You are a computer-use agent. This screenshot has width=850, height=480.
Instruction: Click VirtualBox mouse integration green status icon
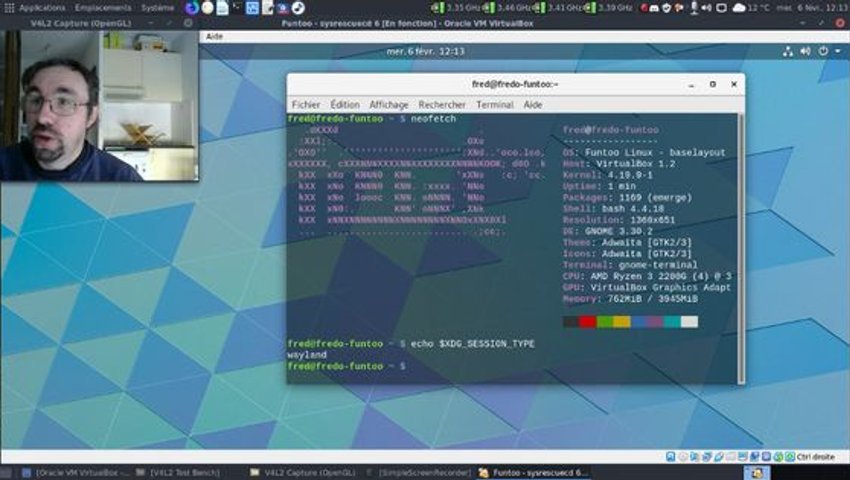(x=778, y=457)
